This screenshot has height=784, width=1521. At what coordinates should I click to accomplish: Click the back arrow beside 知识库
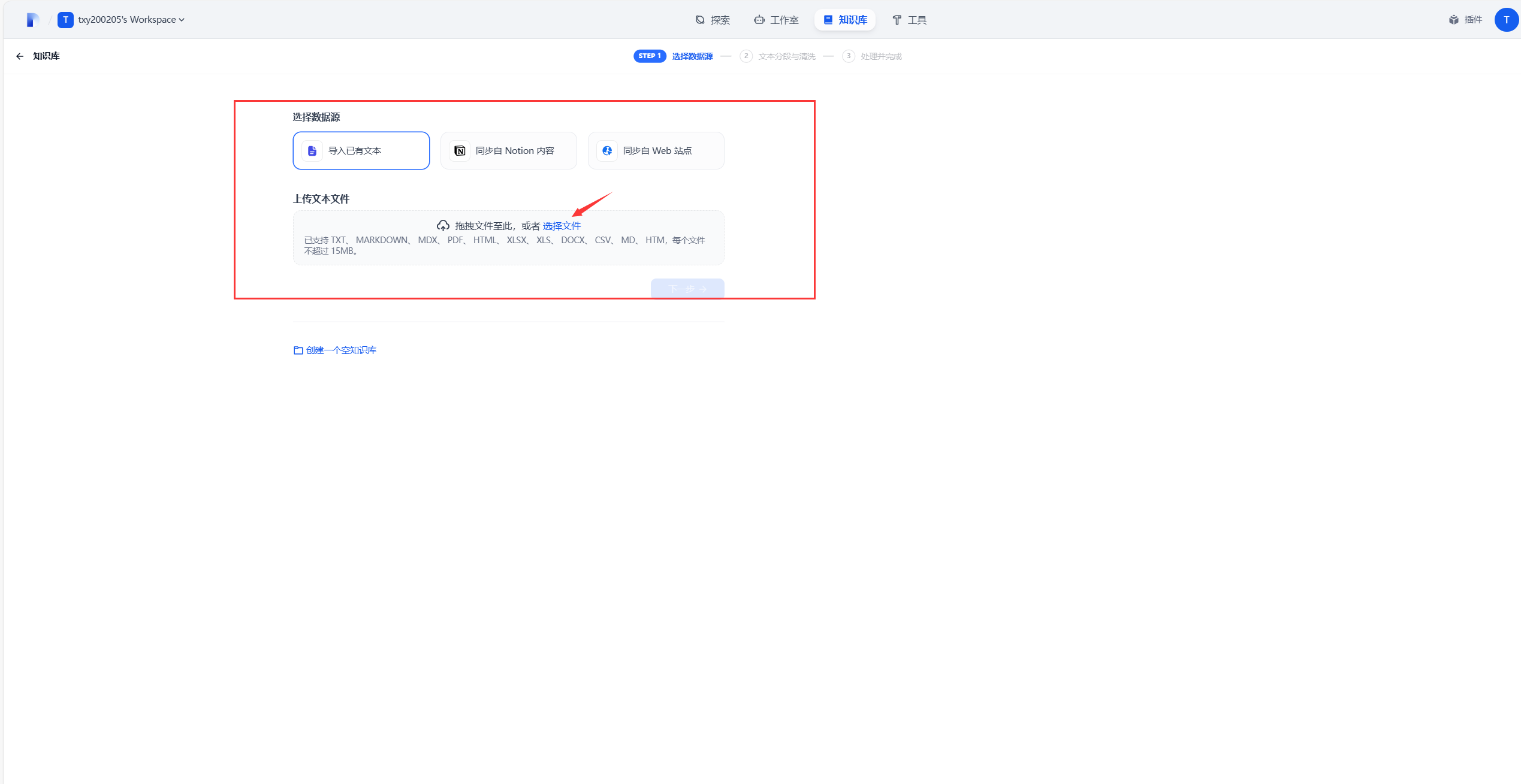[20, 56]
